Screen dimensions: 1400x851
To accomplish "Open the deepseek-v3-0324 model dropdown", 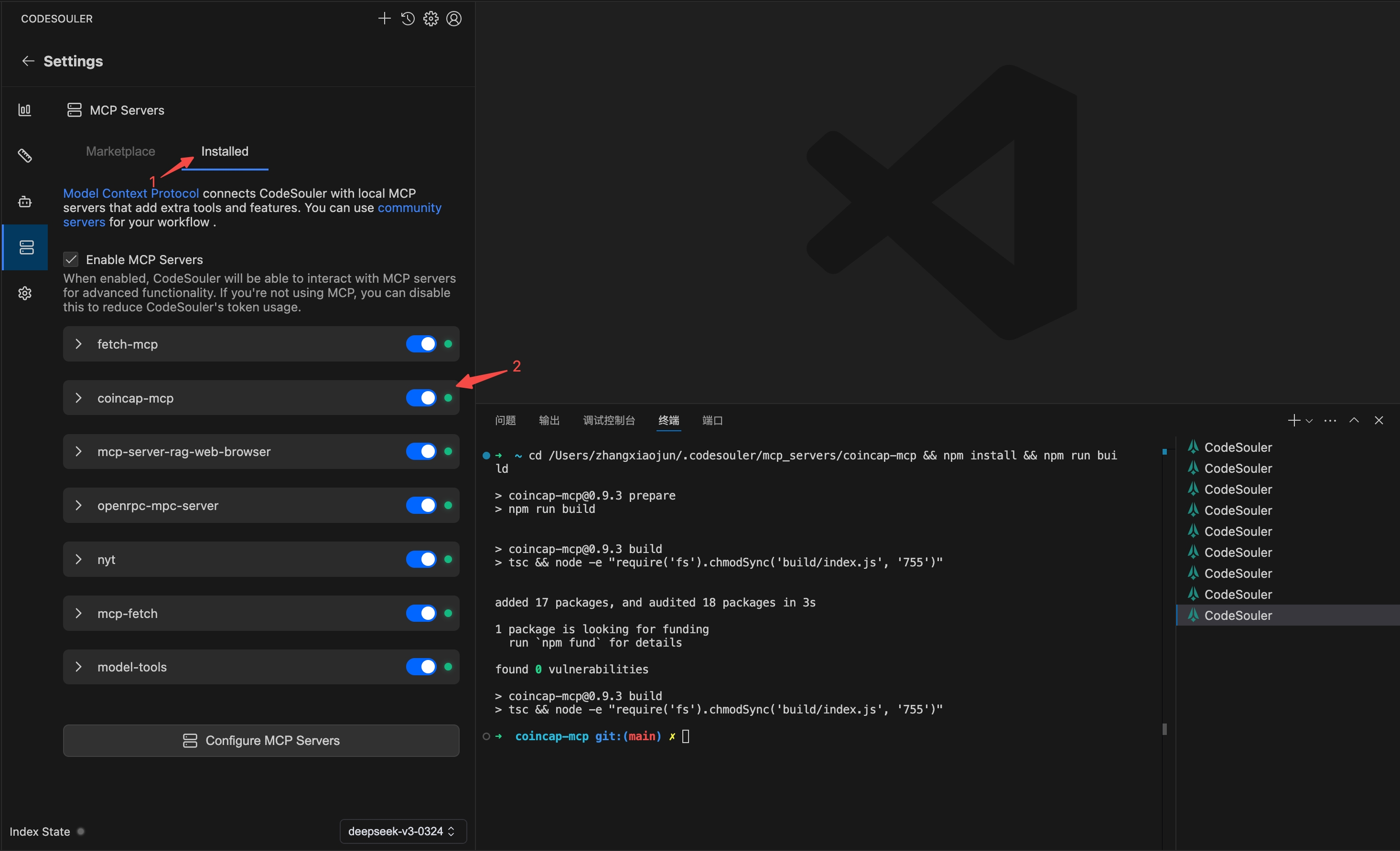I will [402, 830].
